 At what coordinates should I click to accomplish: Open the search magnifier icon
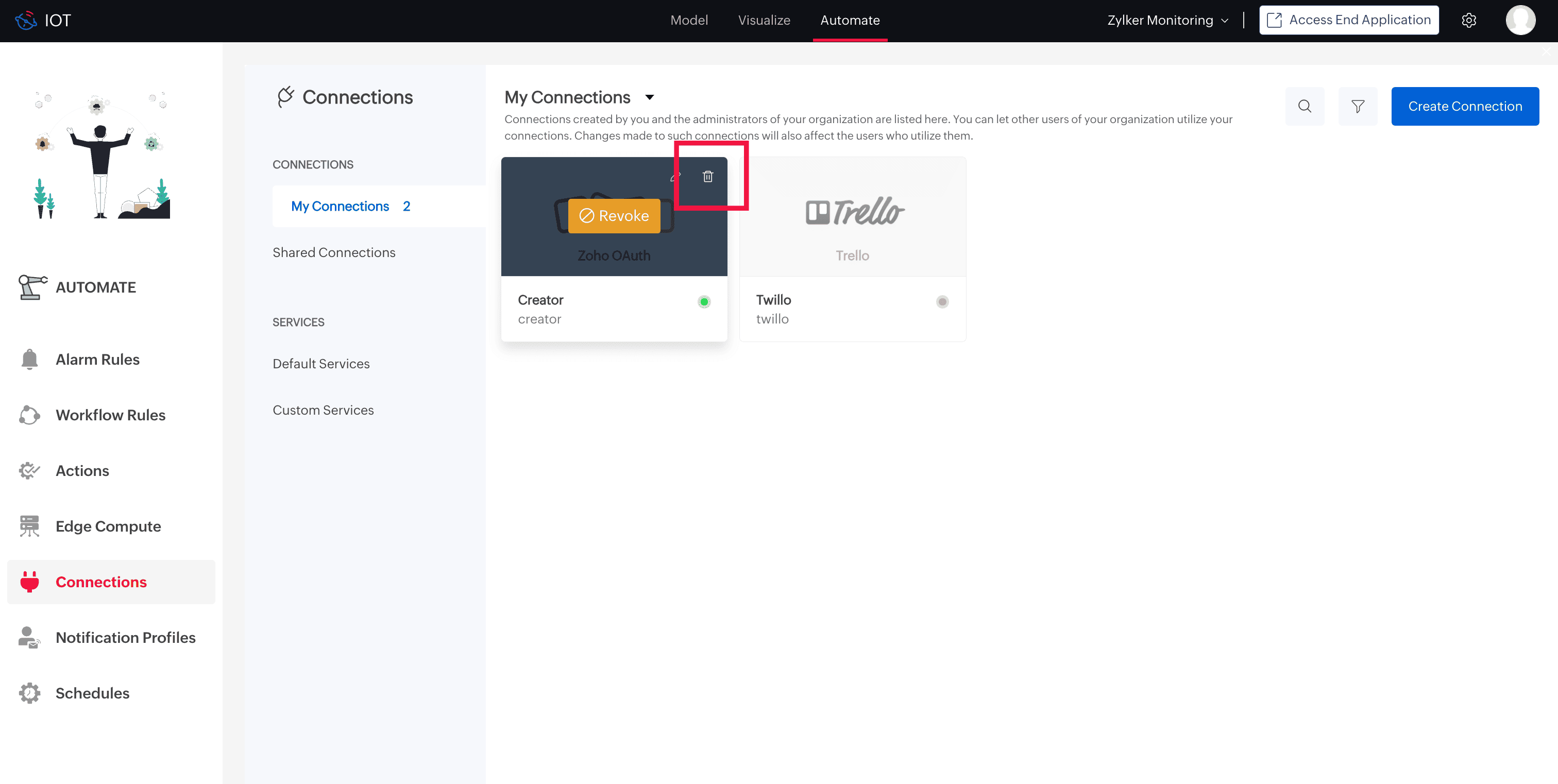point(1305,107)
